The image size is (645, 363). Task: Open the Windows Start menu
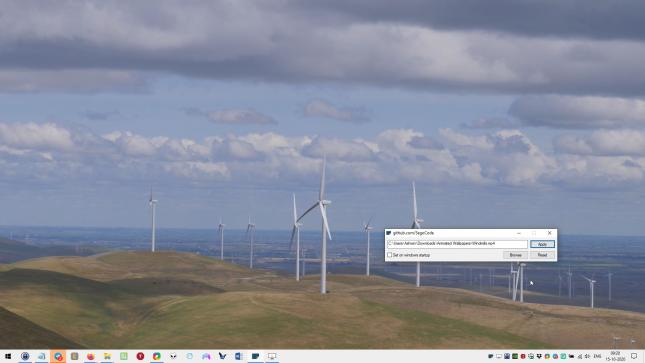pos(8,356)
